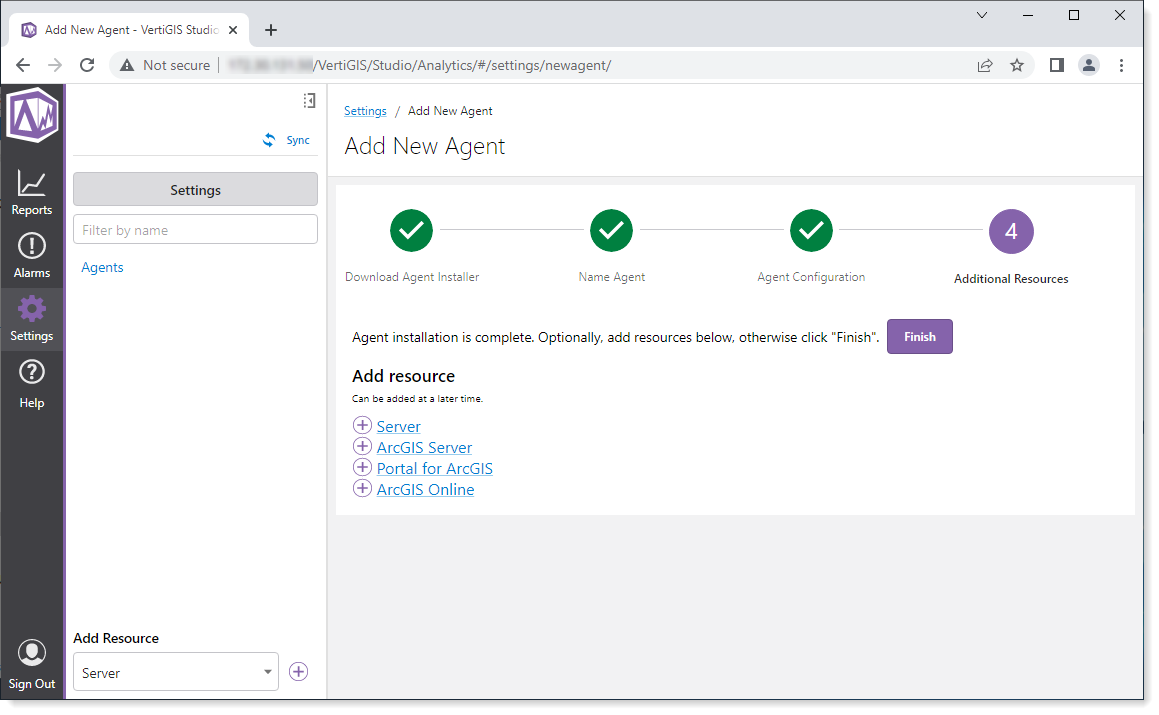Open Chrome three-dot menu
The width and height of the screenshot is (1159, 715).
(1121, 65)
